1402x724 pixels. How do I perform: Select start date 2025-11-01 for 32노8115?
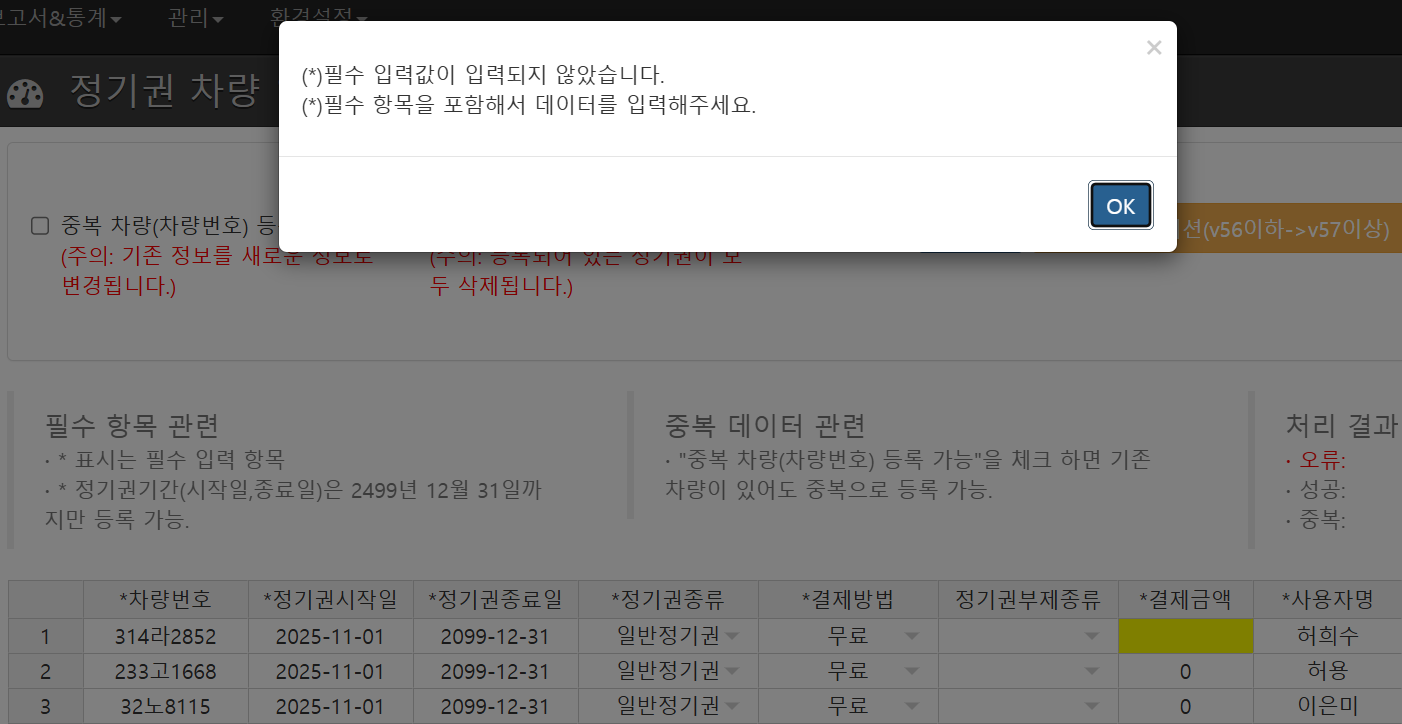(330, 706)
